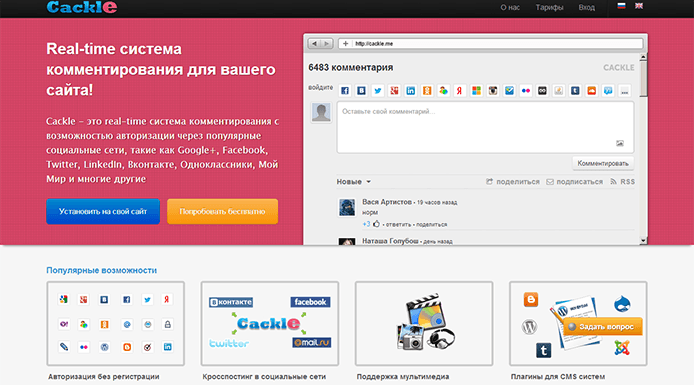Click the Joomla icon in CMS plugins card
This screenshot has height=385, width=694.
click(622, 348)
